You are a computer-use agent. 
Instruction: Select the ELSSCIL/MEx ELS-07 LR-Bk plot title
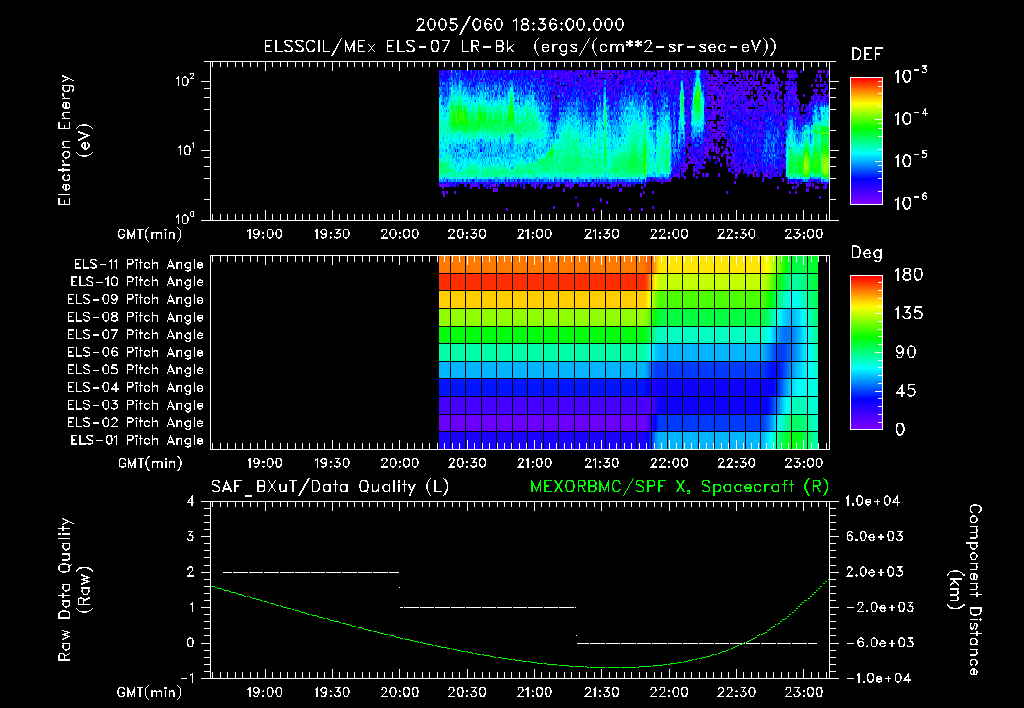(x=520, y=47)
